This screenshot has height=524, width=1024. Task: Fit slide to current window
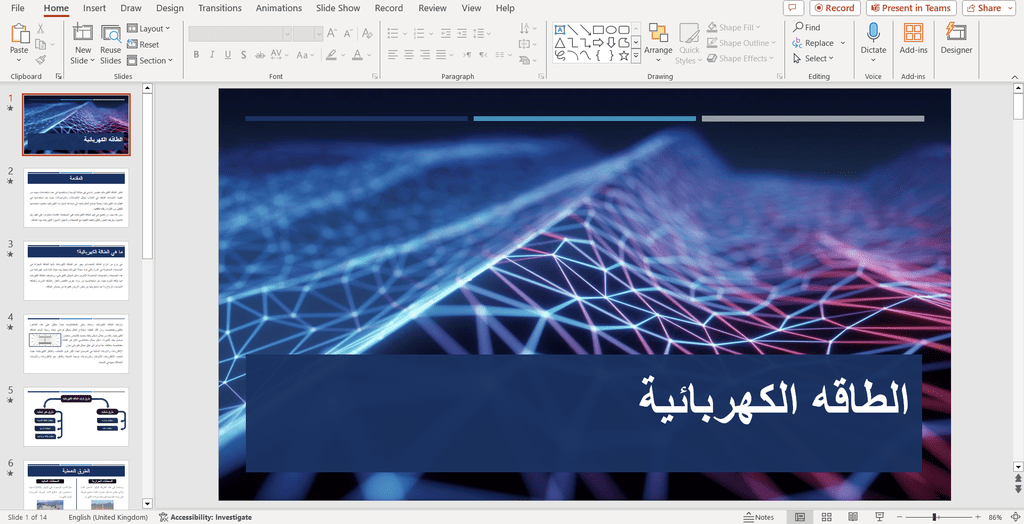pos(1016,517)
